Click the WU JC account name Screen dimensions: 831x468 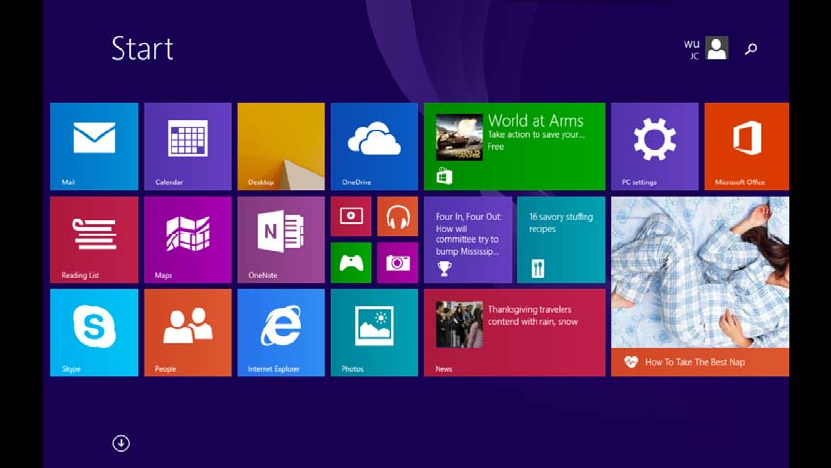[x=692, y=49]
